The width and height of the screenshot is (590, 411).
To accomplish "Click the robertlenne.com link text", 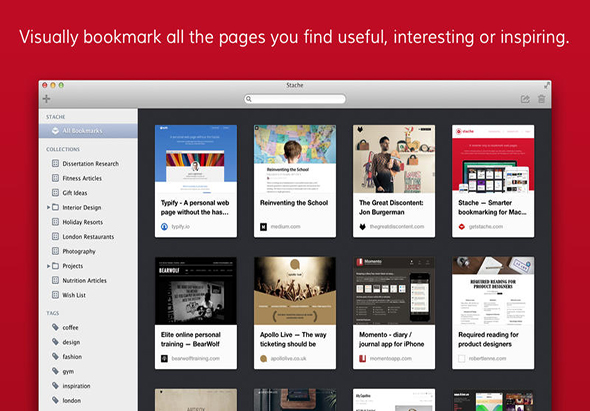I will point(487,358).
